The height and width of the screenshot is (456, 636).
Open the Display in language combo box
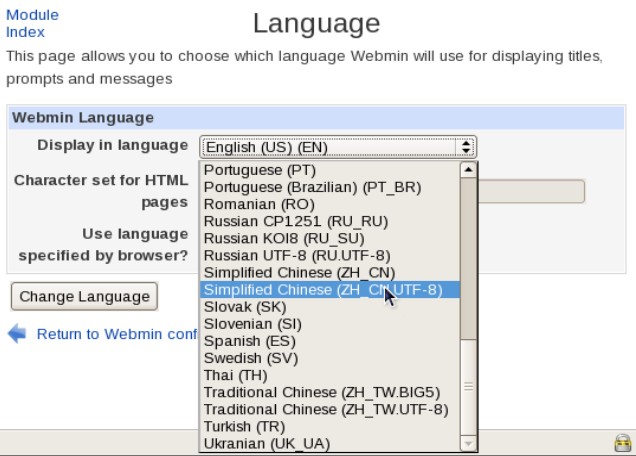coord(338,147)
